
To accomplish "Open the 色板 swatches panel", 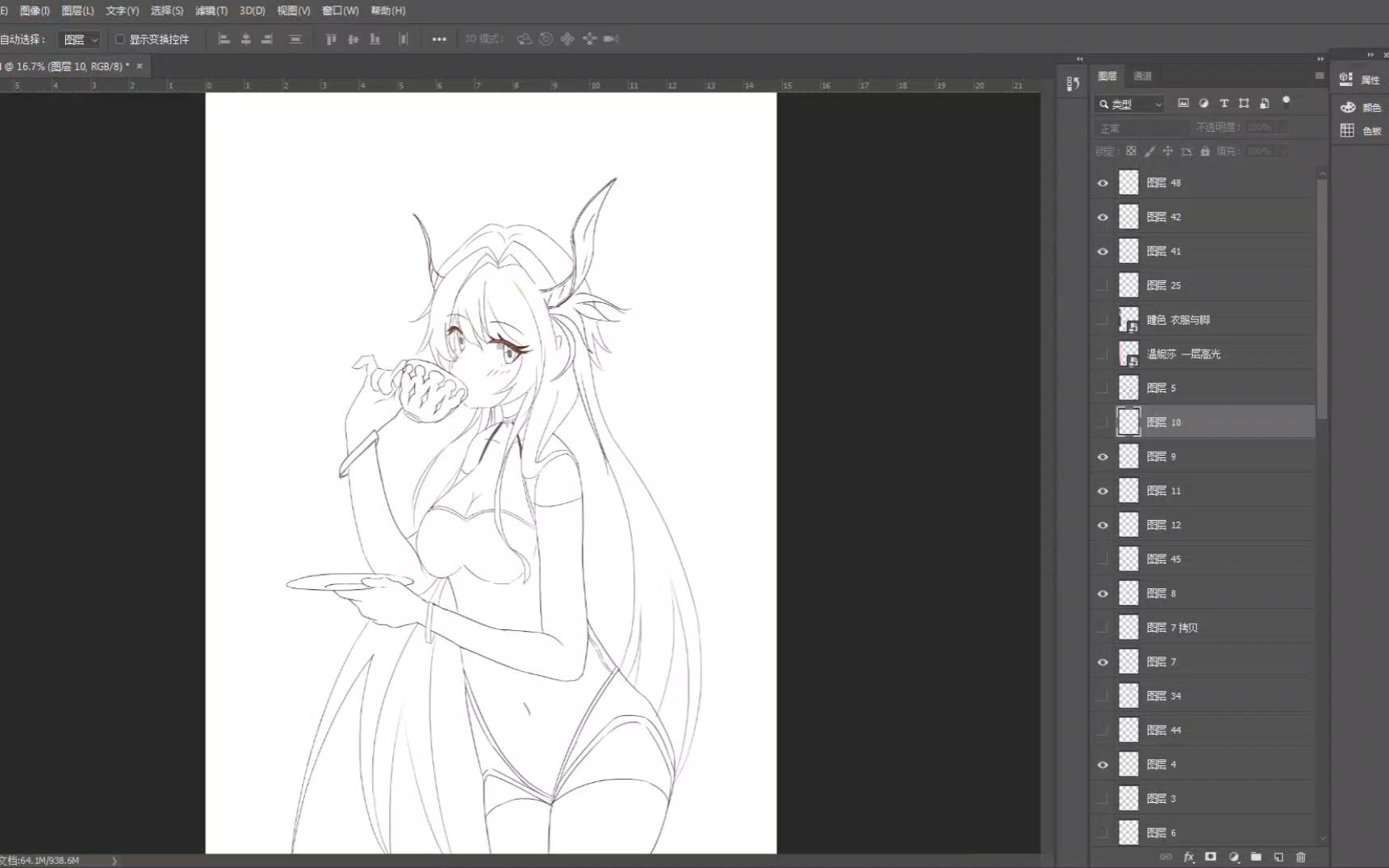I will point(1360,131).
